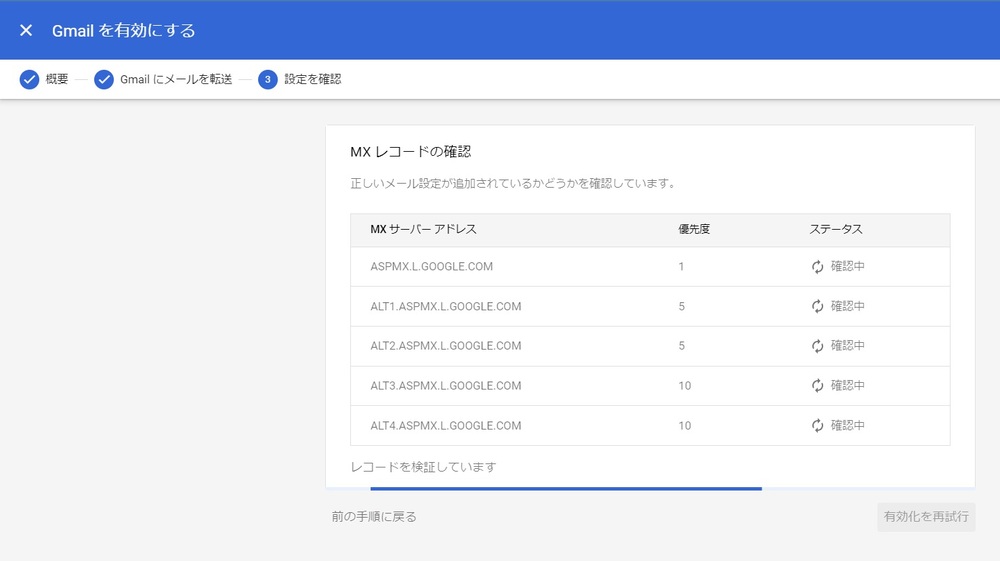
Task: Click the checkmark icon beside Gmail にメールを転送
Action: (x=104, y=79)
